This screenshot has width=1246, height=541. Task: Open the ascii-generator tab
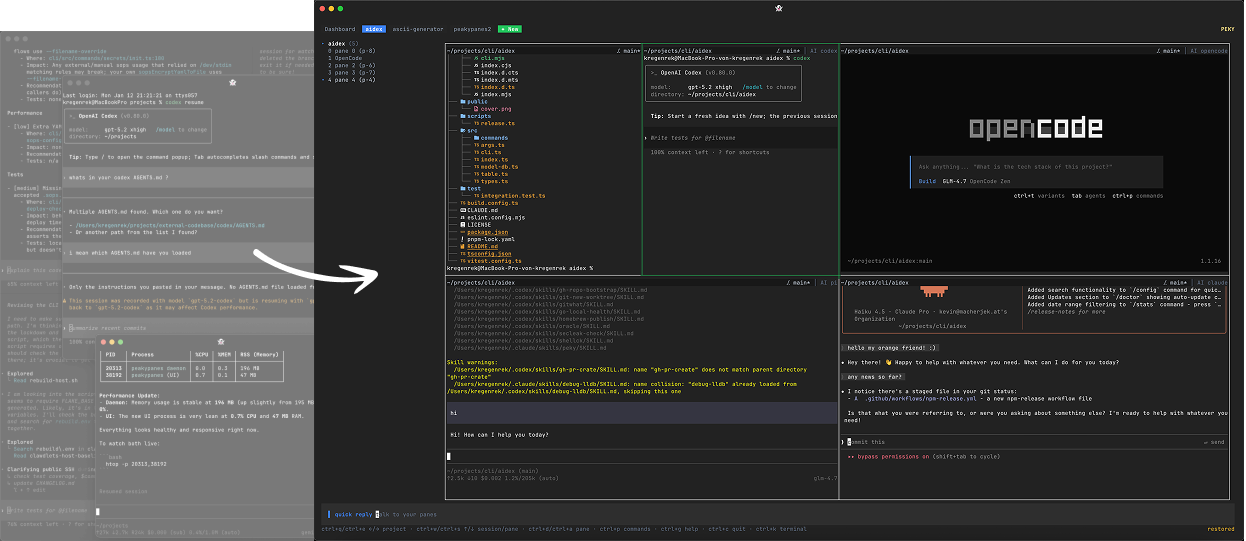click(418, 30)
